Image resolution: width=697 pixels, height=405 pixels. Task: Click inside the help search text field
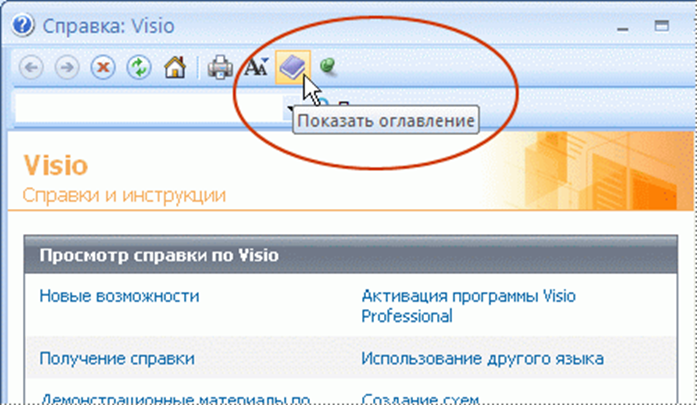[x=149, y=108]
